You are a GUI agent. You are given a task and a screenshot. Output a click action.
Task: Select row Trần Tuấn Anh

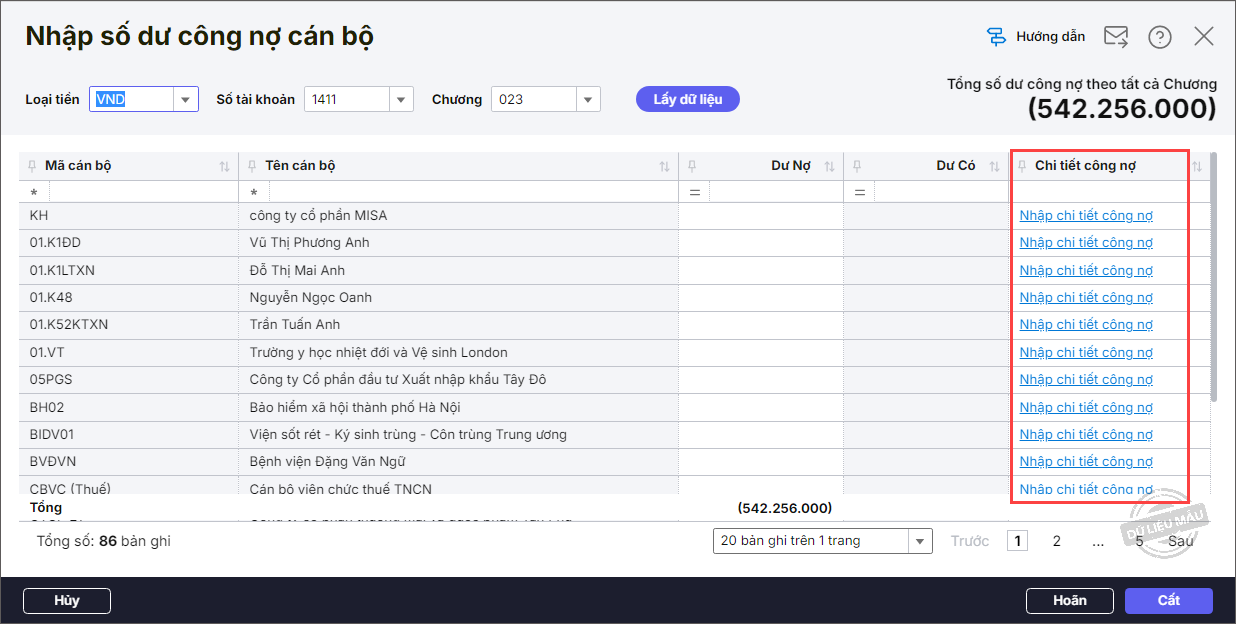coord(614,324)
